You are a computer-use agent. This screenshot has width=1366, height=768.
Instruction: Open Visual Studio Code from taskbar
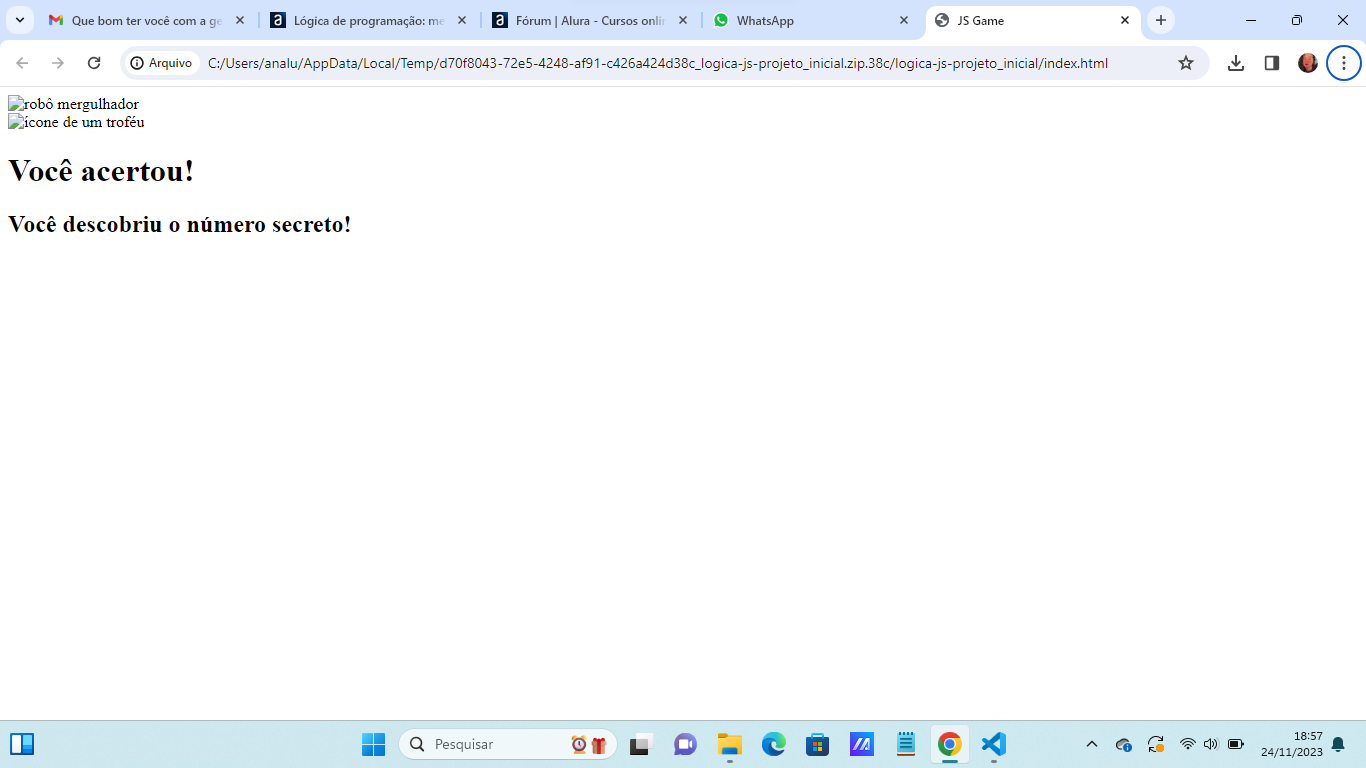click(993, 744)
